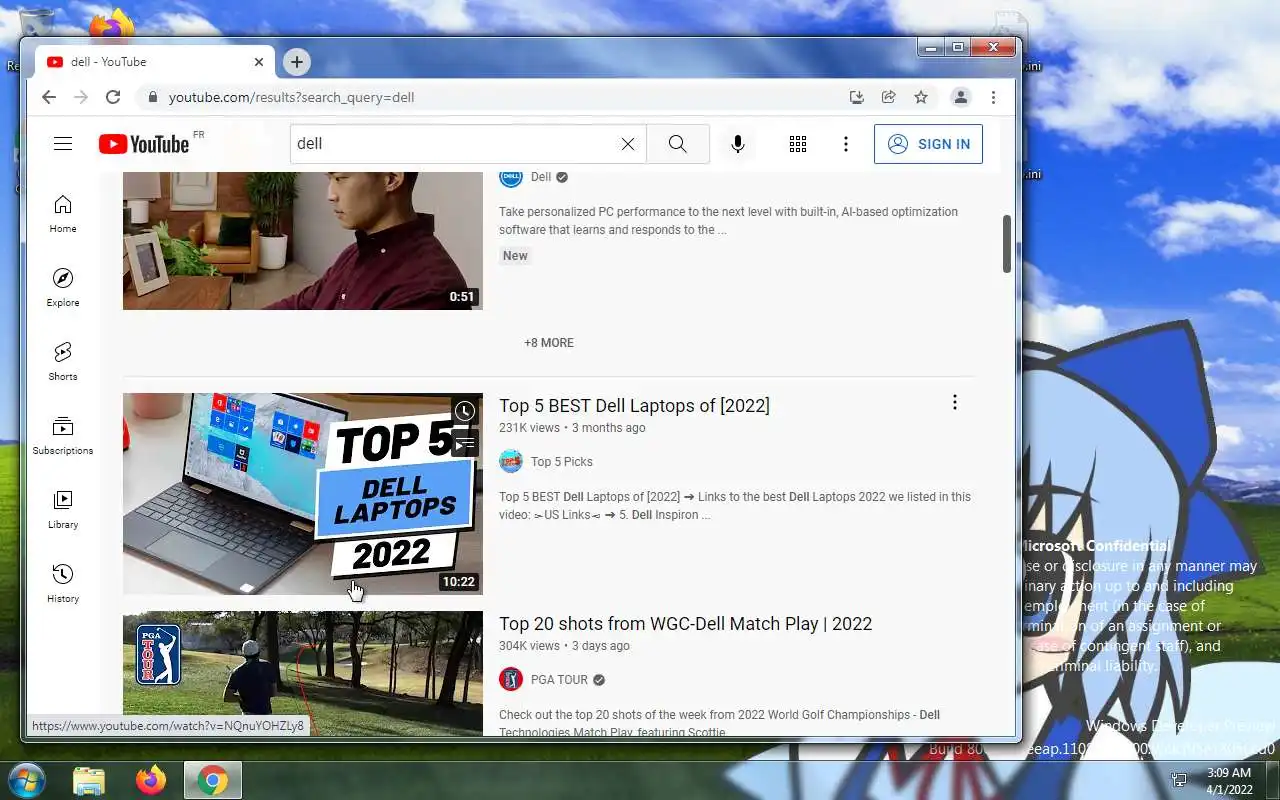Close the 'dell - YouTube' tab
This screenshot has width=1280, height=800.
258,62
